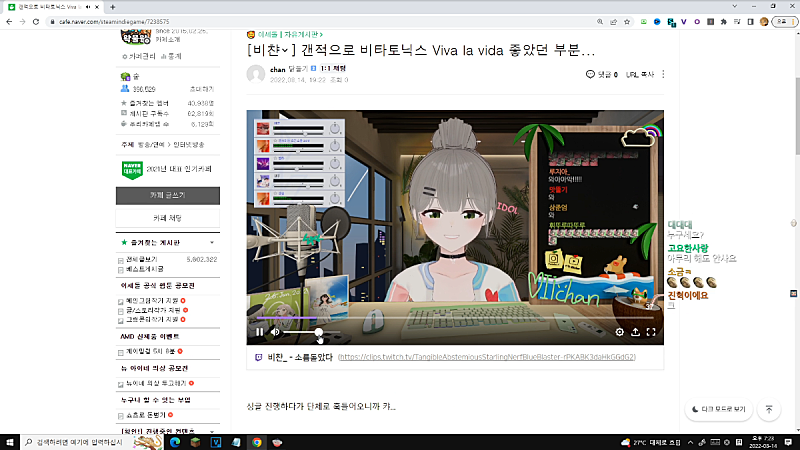Open the 뉴 아이네 의상 투고하기 board
Image resolution: width=800 pixels, height=450 pixels.
[x=156, y=383]
